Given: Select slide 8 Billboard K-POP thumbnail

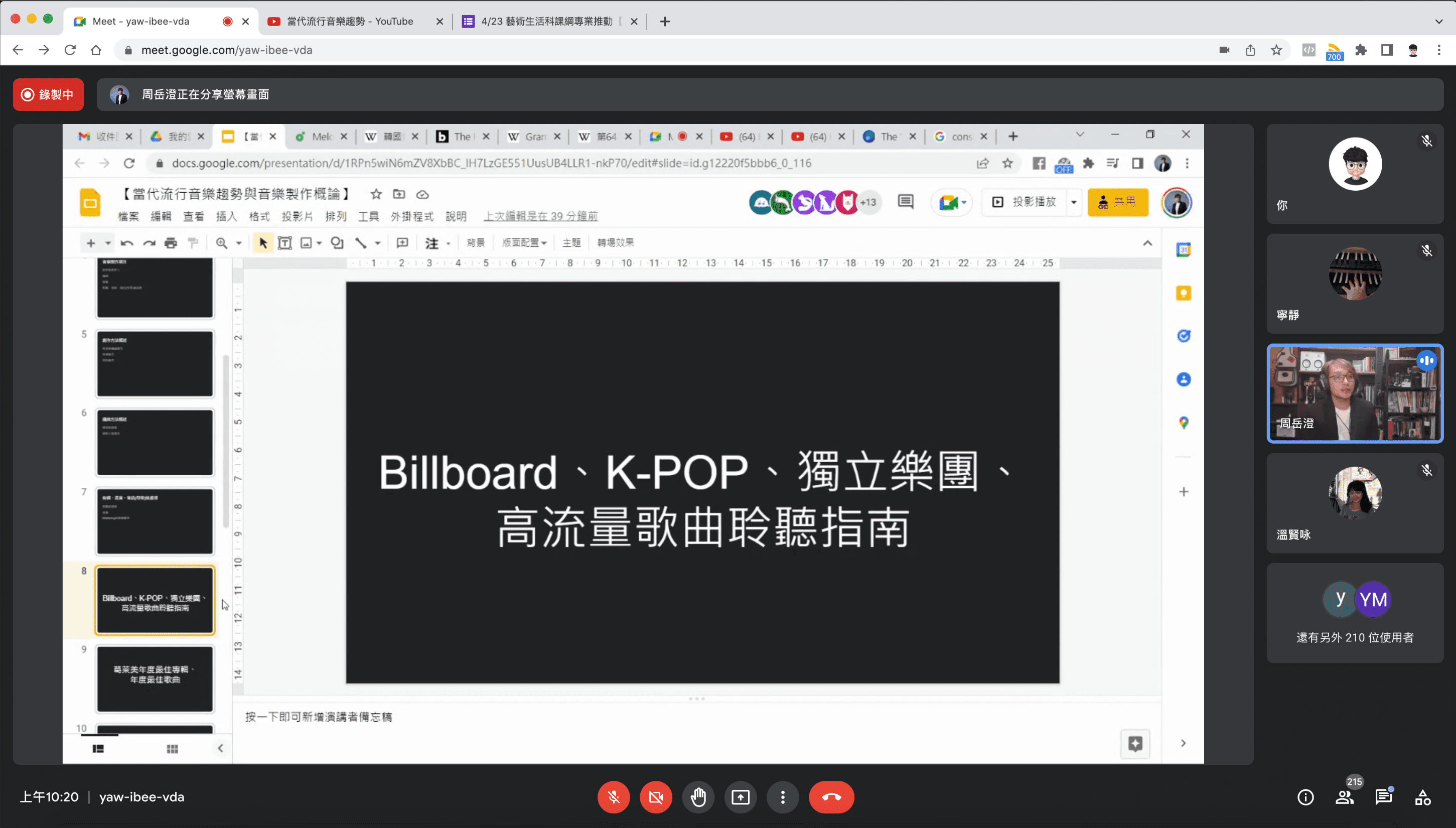Looking at the screenshot, I should pos(155,600).
